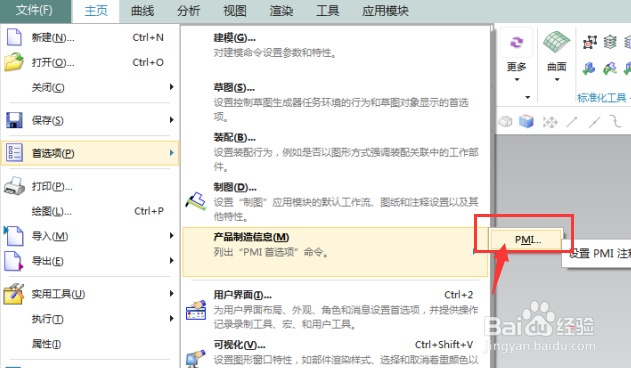
Task: Click the ruler check-mark icon
Action: (x=610, y=68)
